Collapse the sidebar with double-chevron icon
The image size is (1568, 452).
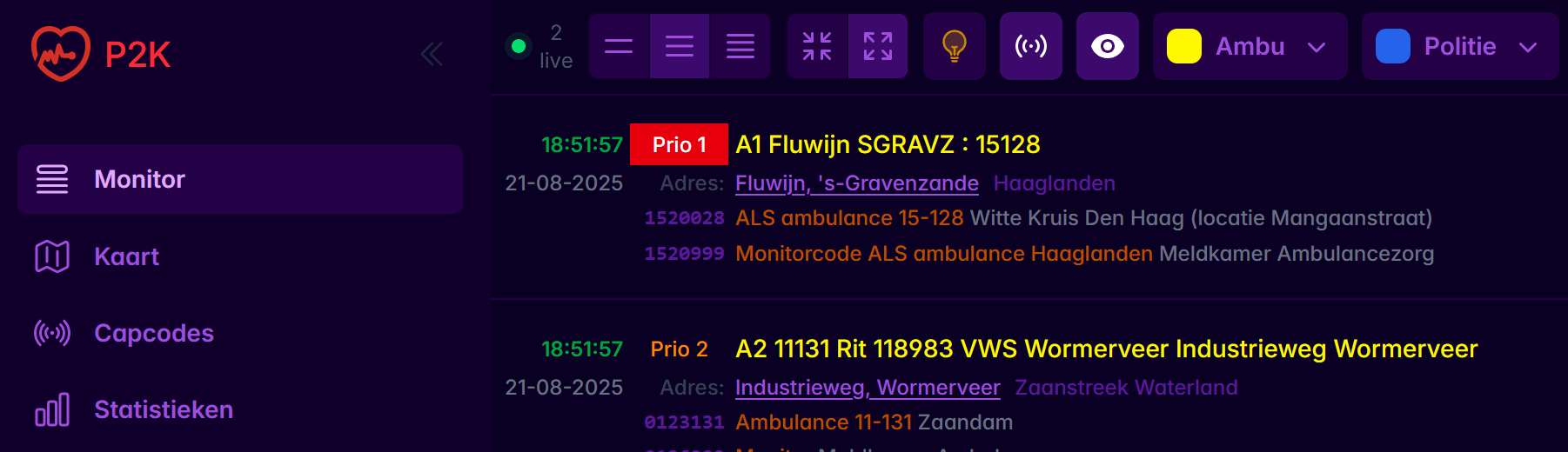point(432,54)
